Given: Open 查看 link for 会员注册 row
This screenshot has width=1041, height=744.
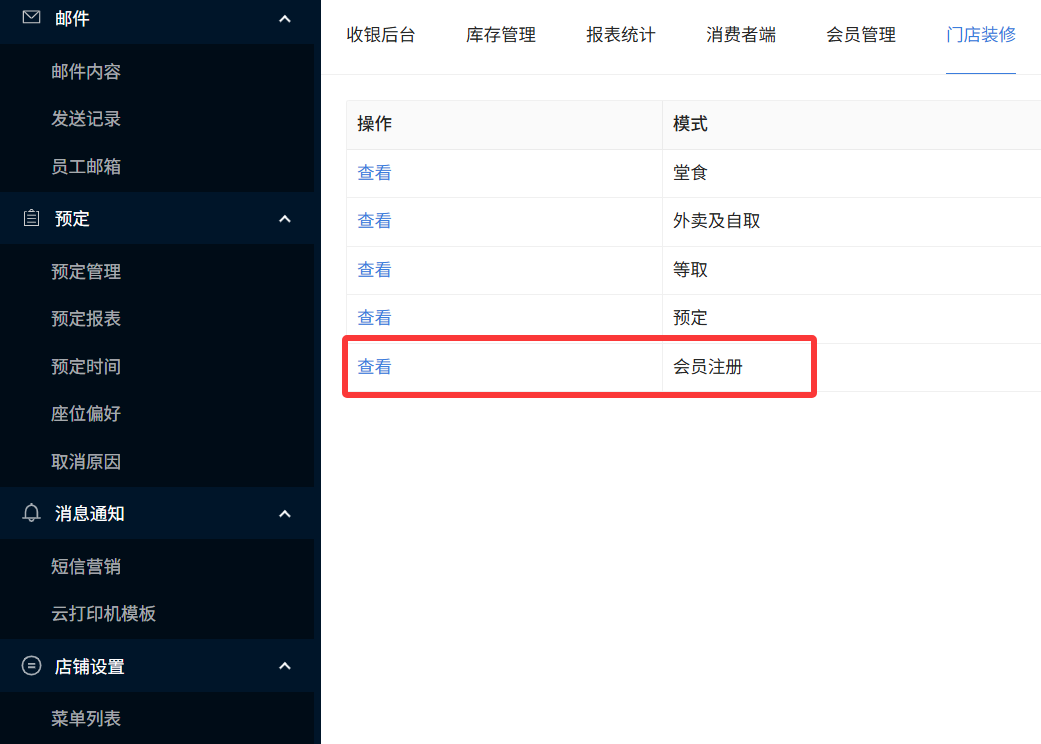Looking at the screenshot, I should click(374, 367).
